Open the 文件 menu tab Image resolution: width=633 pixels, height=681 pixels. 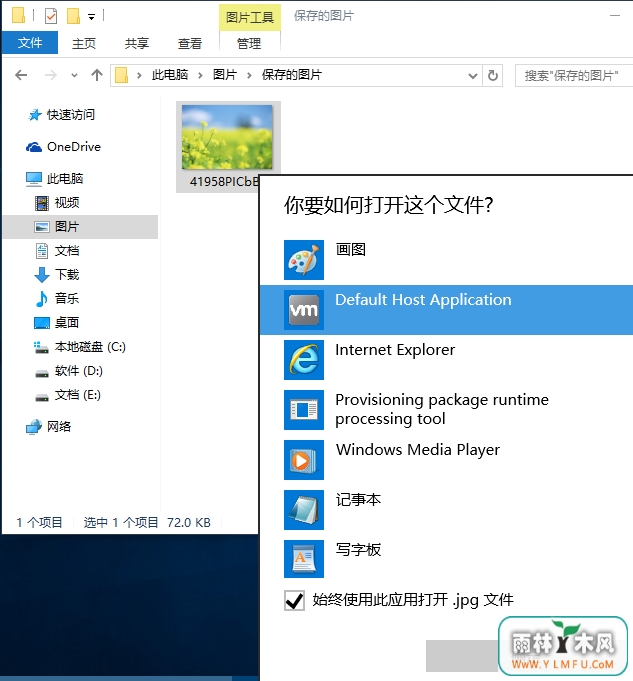tap(30, 43)
